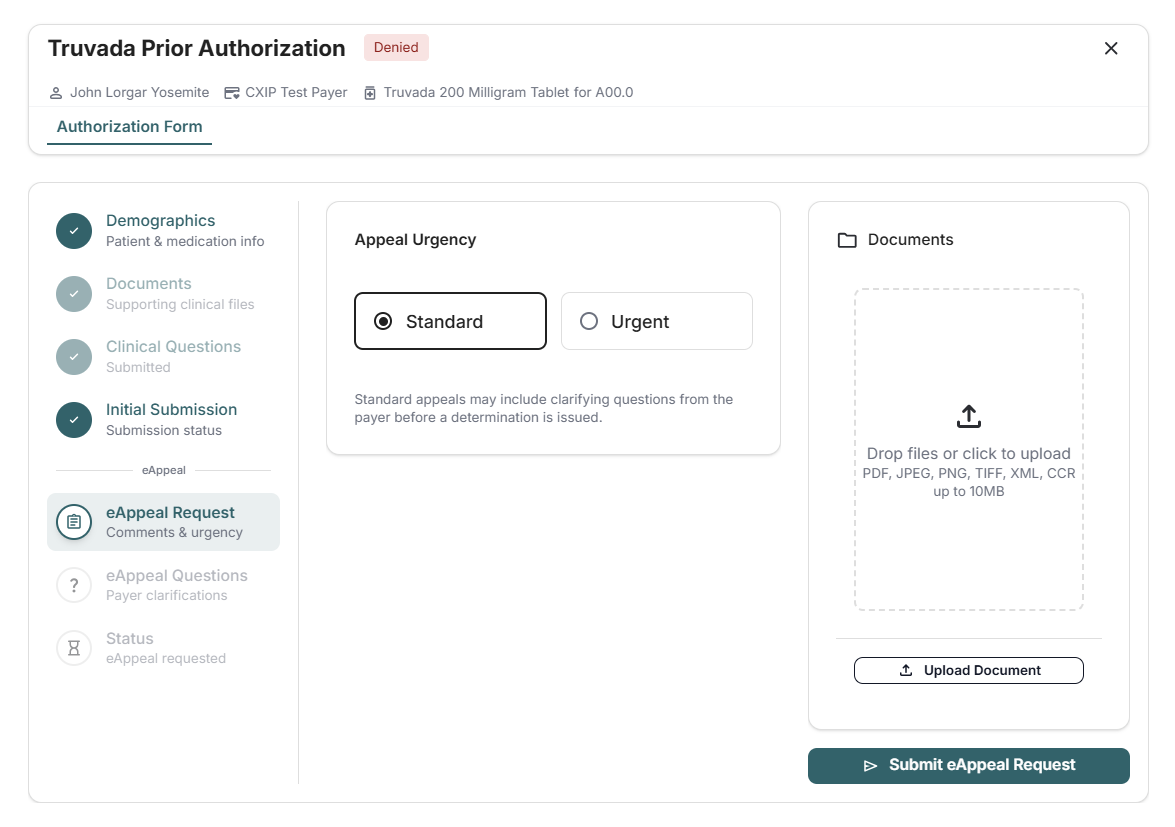1175x827 pixels.
Task: Click the Truvada Prior Authorization title
Action: tap(196, 48)
